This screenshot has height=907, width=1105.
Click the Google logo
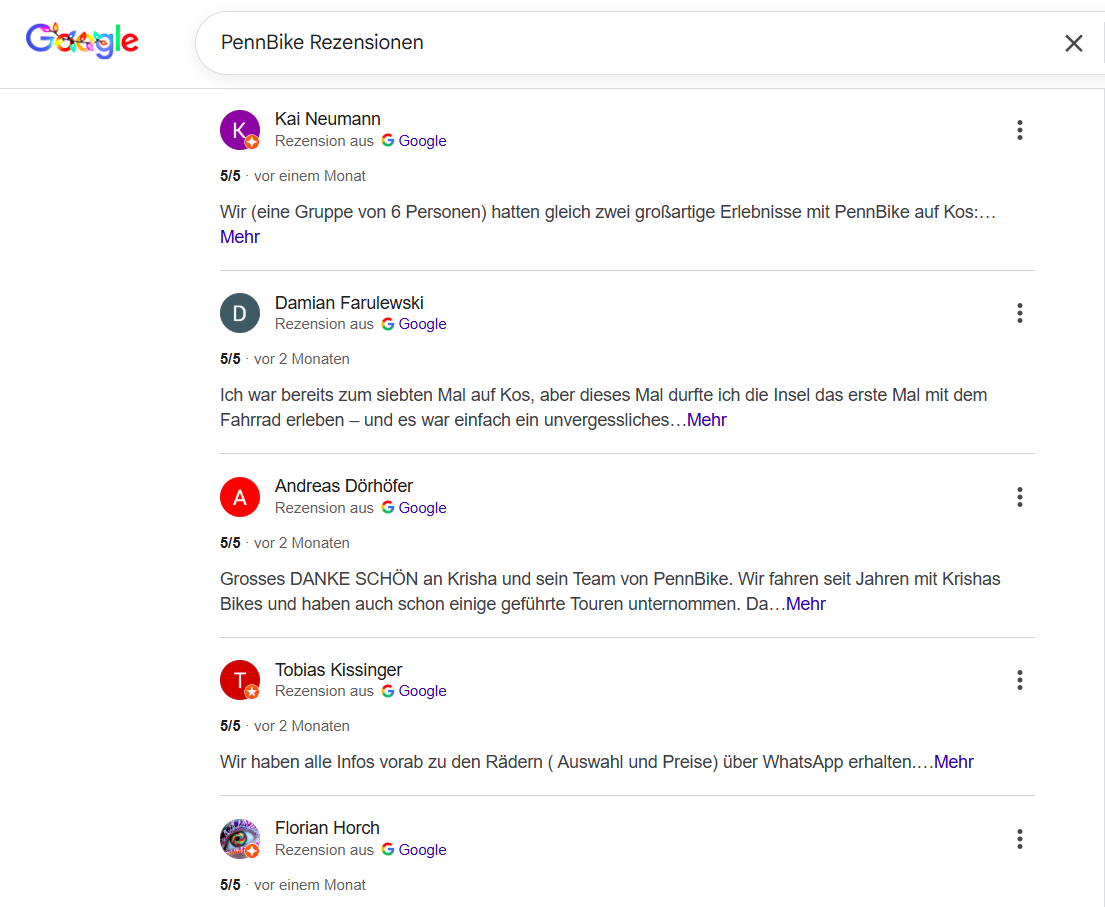82,40
